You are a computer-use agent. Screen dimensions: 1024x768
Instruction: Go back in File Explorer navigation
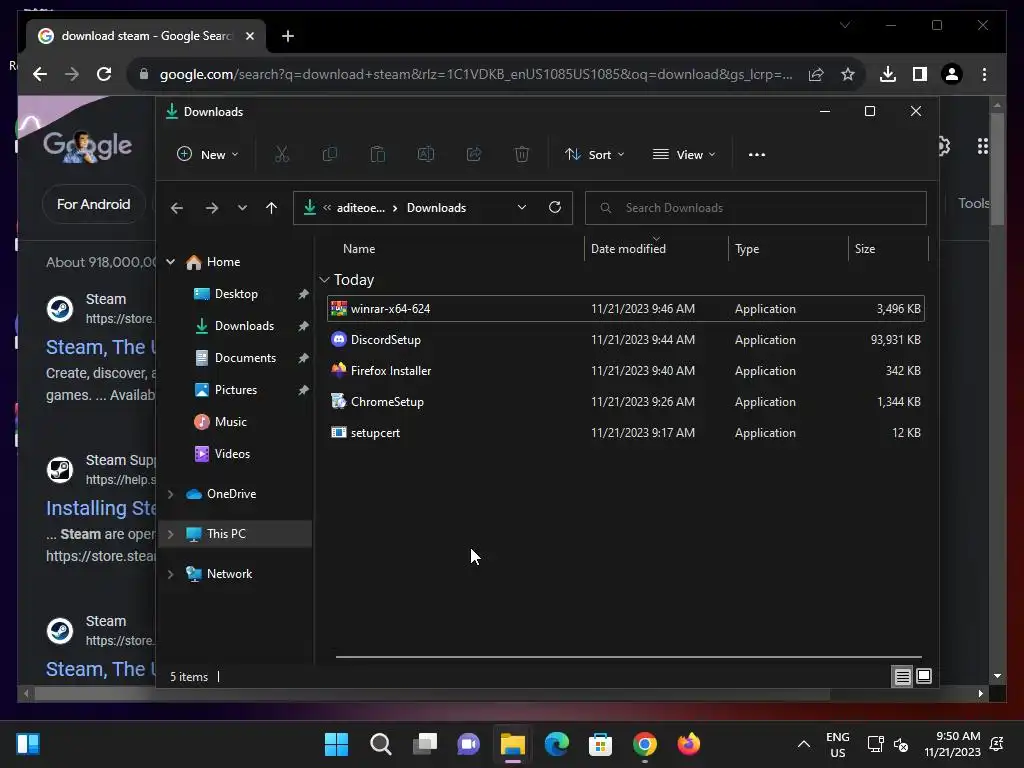(177, 208)
